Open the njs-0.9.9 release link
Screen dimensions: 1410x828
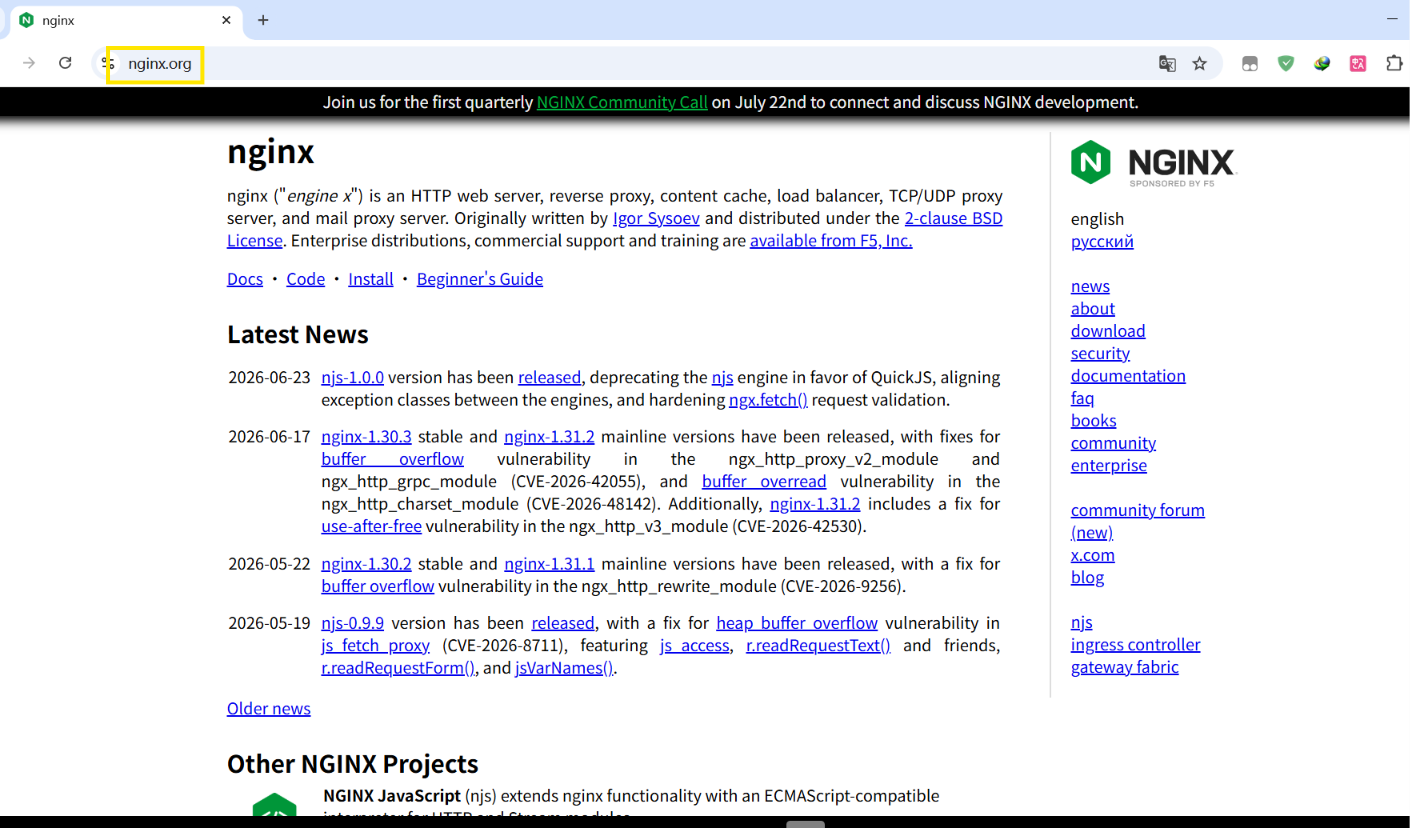tap(352, 622)
